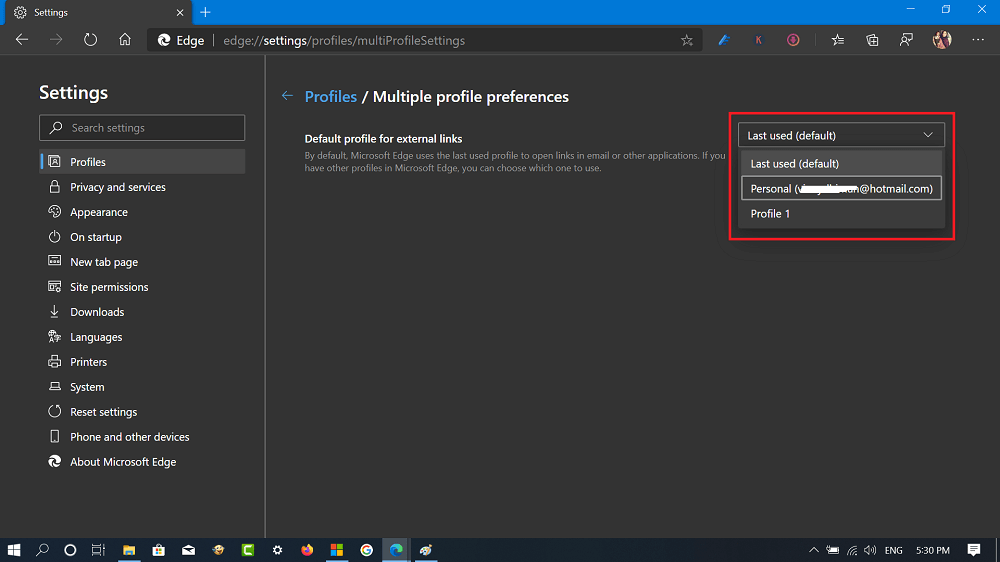Launch Firefox from the taskbar

coord(307,550)
